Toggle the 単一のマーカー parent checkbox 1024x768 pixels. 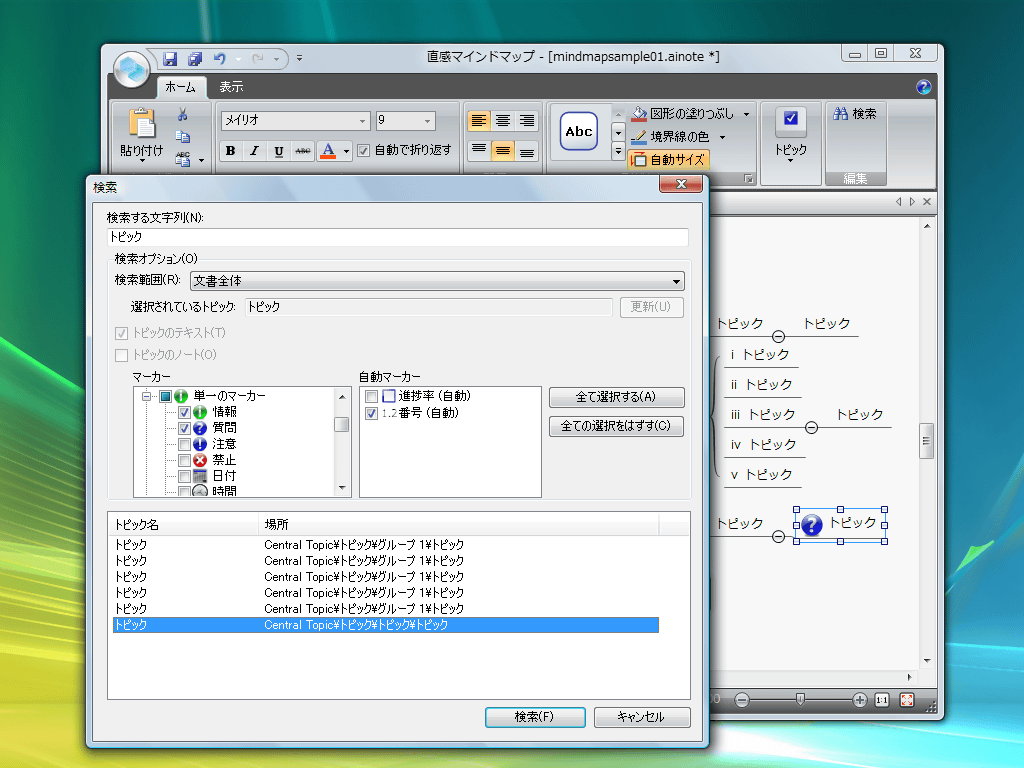click(x=165, y=396)
